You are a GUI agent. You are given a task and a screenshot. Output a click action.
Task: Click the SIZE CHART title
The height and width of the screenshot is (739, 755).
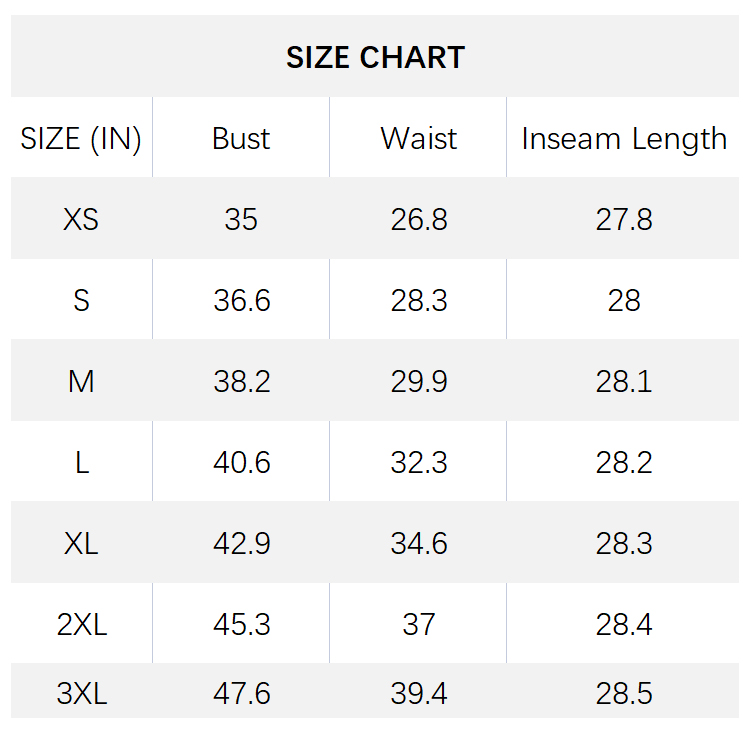(x=375, y=57)
